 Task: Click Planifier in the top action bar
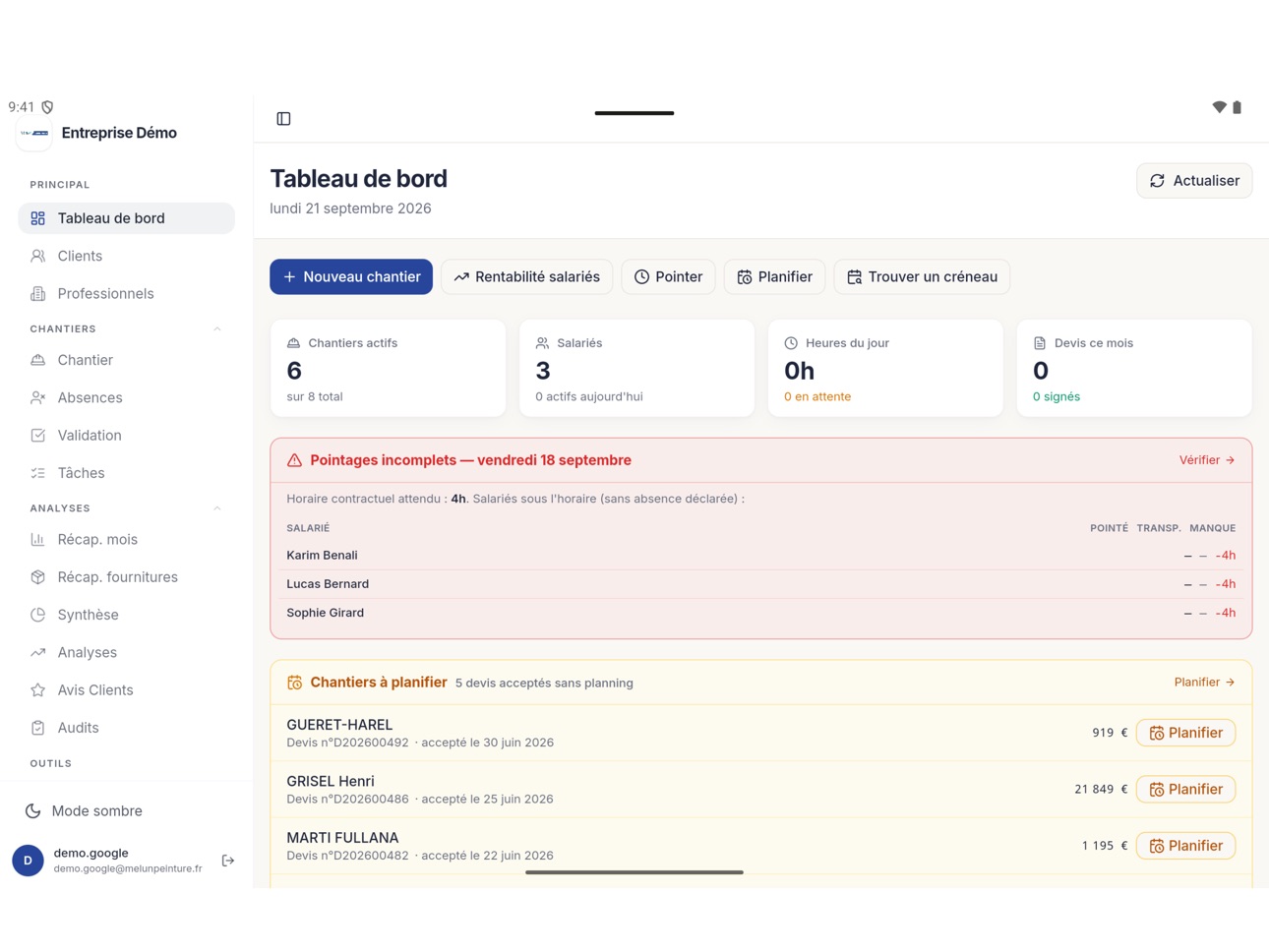tap(775, 276)
